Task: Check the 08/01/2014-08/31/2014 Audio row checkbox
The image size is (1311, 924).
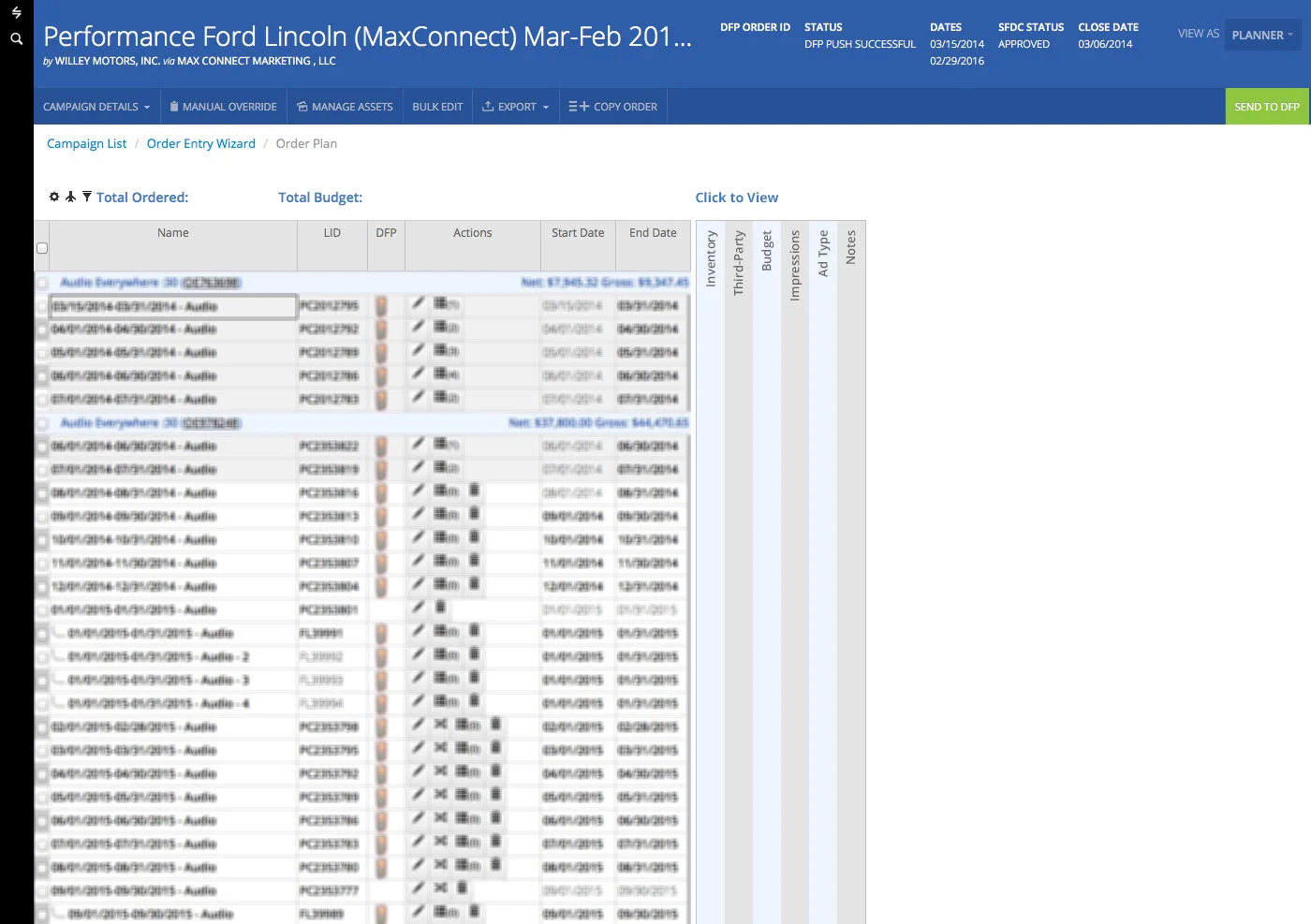Action: 42,493
